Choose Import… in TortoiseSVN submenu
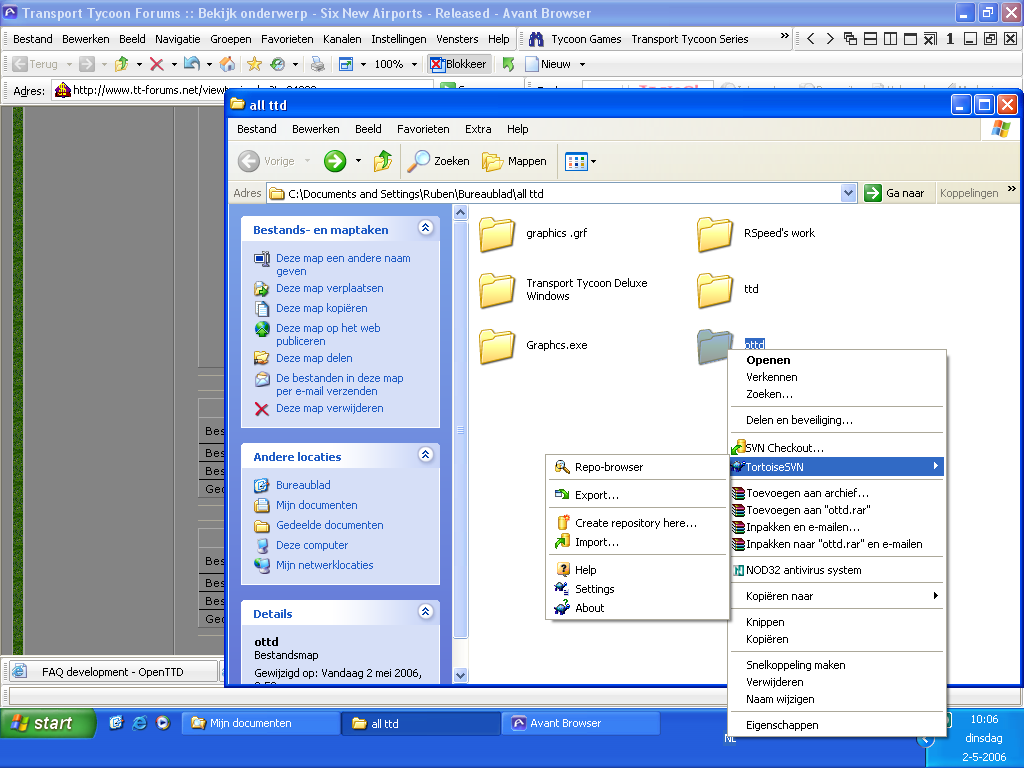 pos(637,542)
